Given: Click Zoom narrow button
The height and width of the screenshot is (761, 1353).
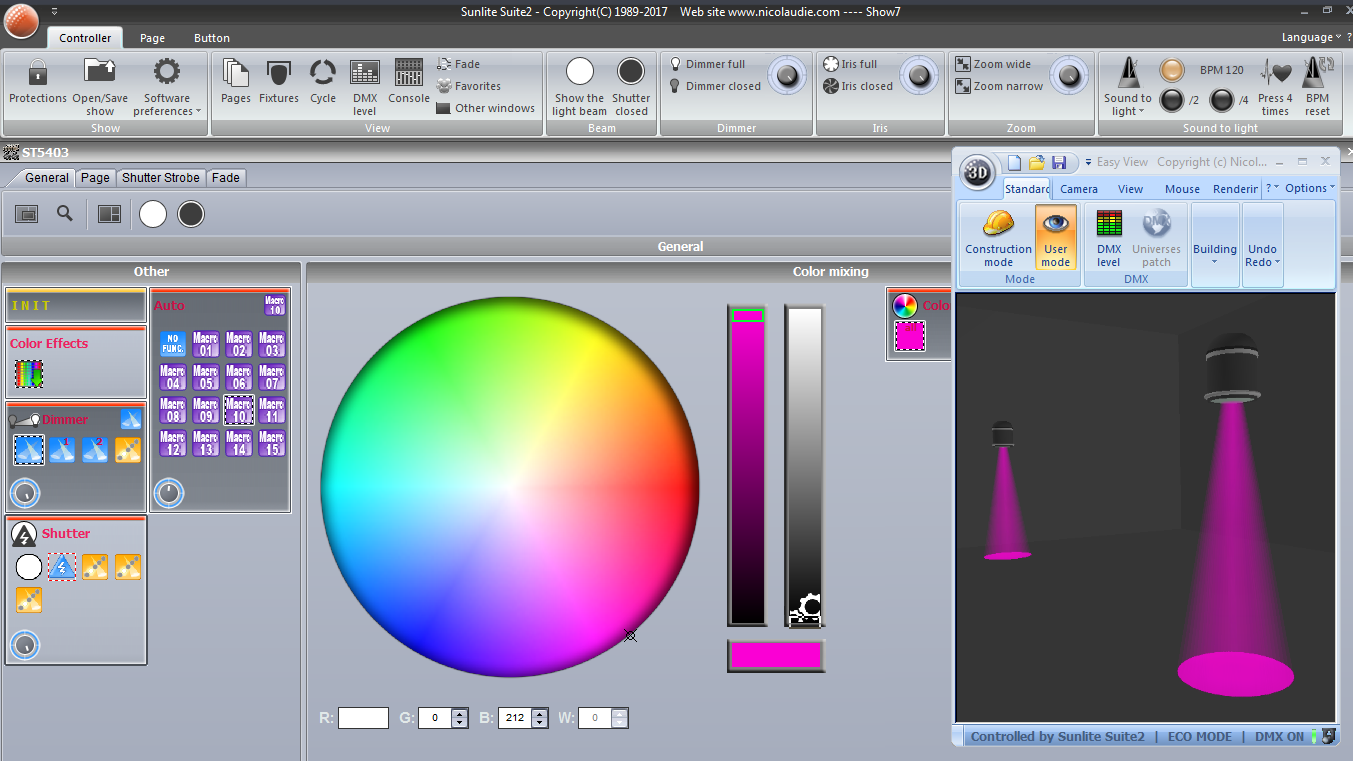Looking at the screenshot, I should [999, 86].
